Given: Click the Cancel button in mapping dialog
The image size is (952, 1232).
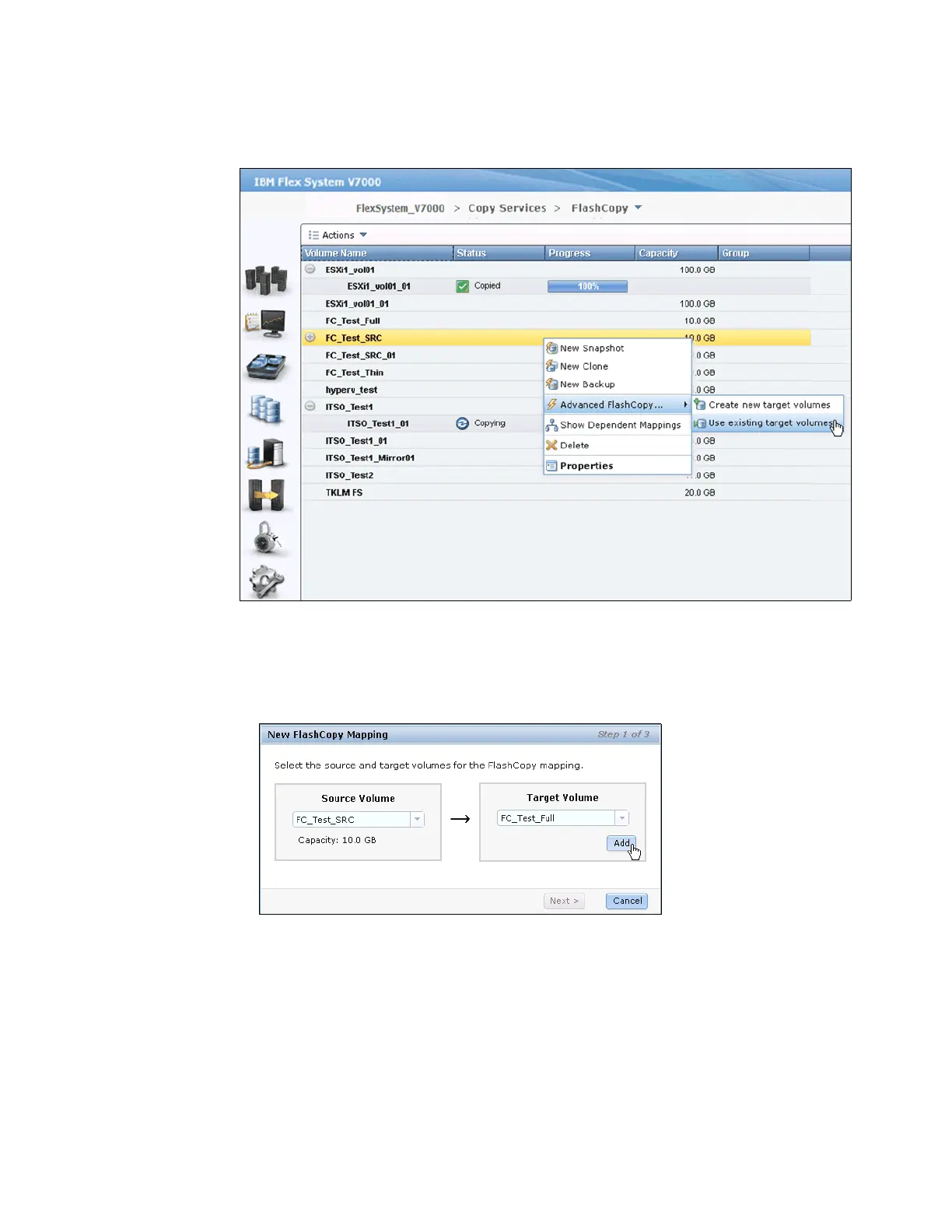Looking at the screenshot, I should tap(627, 901).
